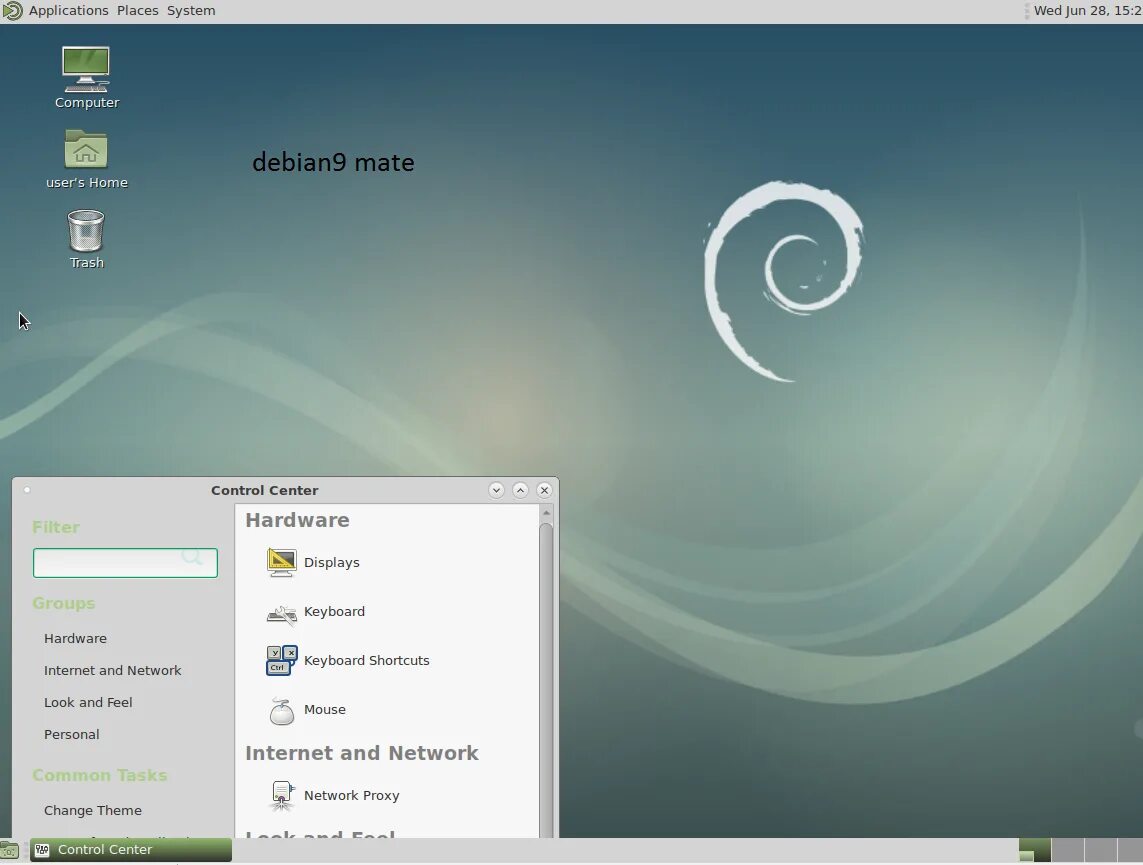The image size is (1143, 865).
Task: Click the Control Center window menu dot
Action: pos(27,490)
